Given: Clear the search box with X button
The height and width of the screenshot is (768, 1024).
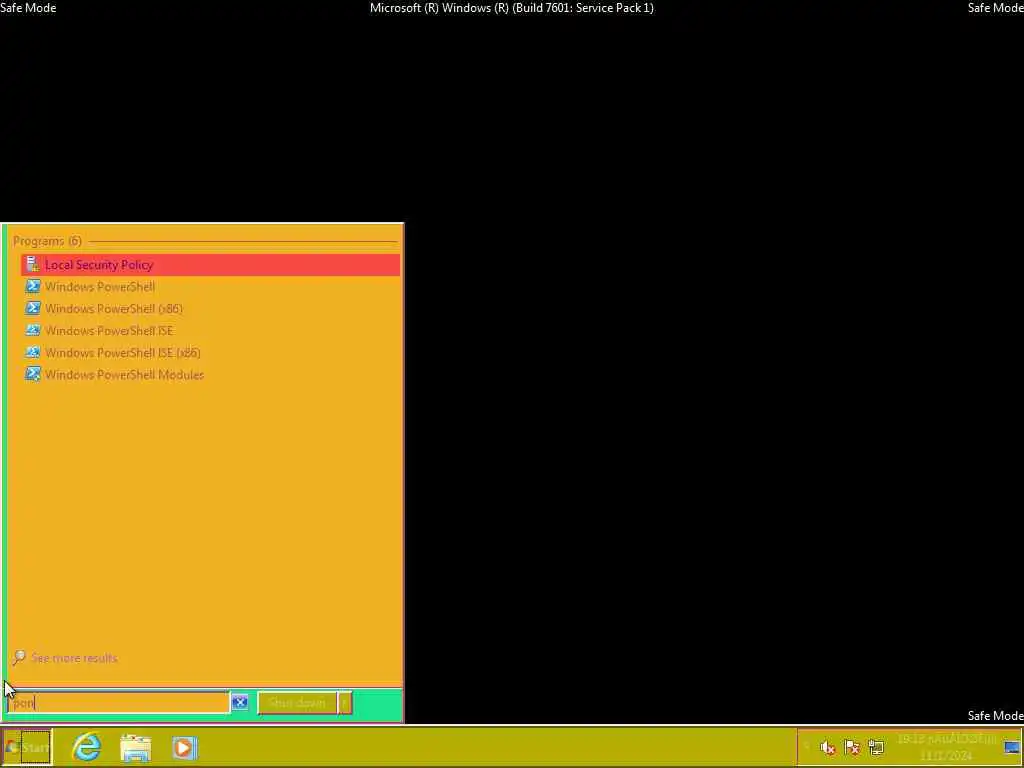Looking at the screenshot, I should 240,703.
